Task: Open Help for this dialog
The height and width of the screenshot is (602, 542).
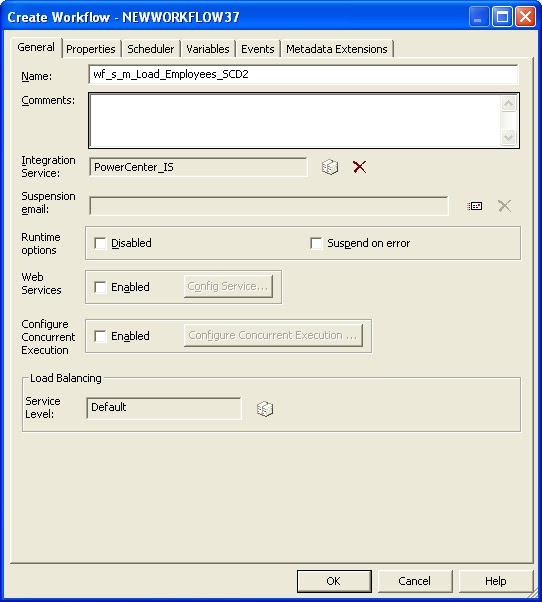Action: pyautogui.click(x=496, y=581)
